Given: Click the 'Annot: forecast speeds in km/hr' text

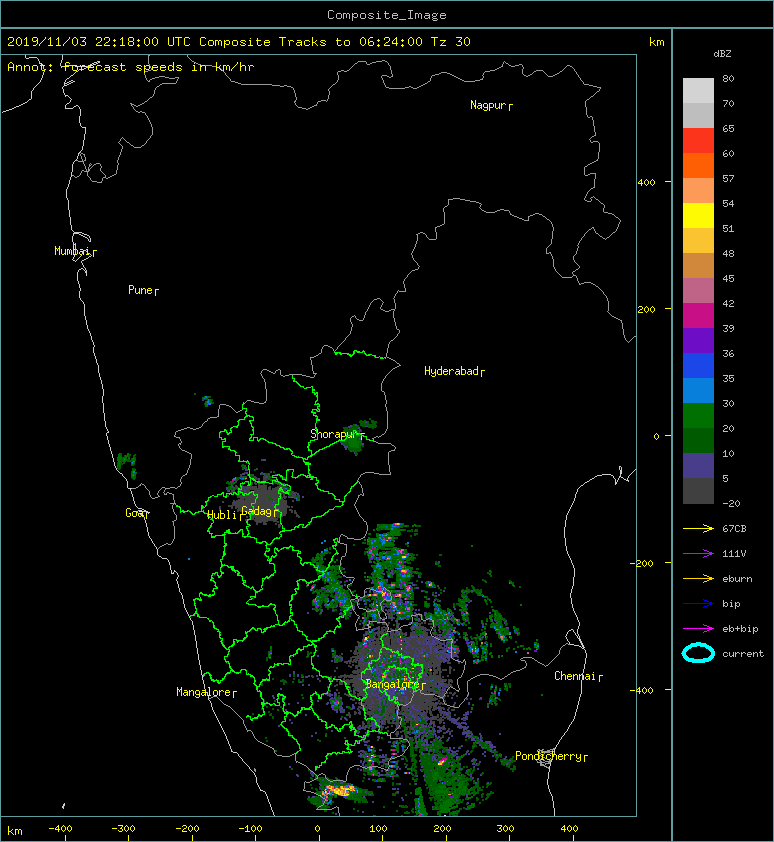Looking at the screenshot, I should click(131, 67).
